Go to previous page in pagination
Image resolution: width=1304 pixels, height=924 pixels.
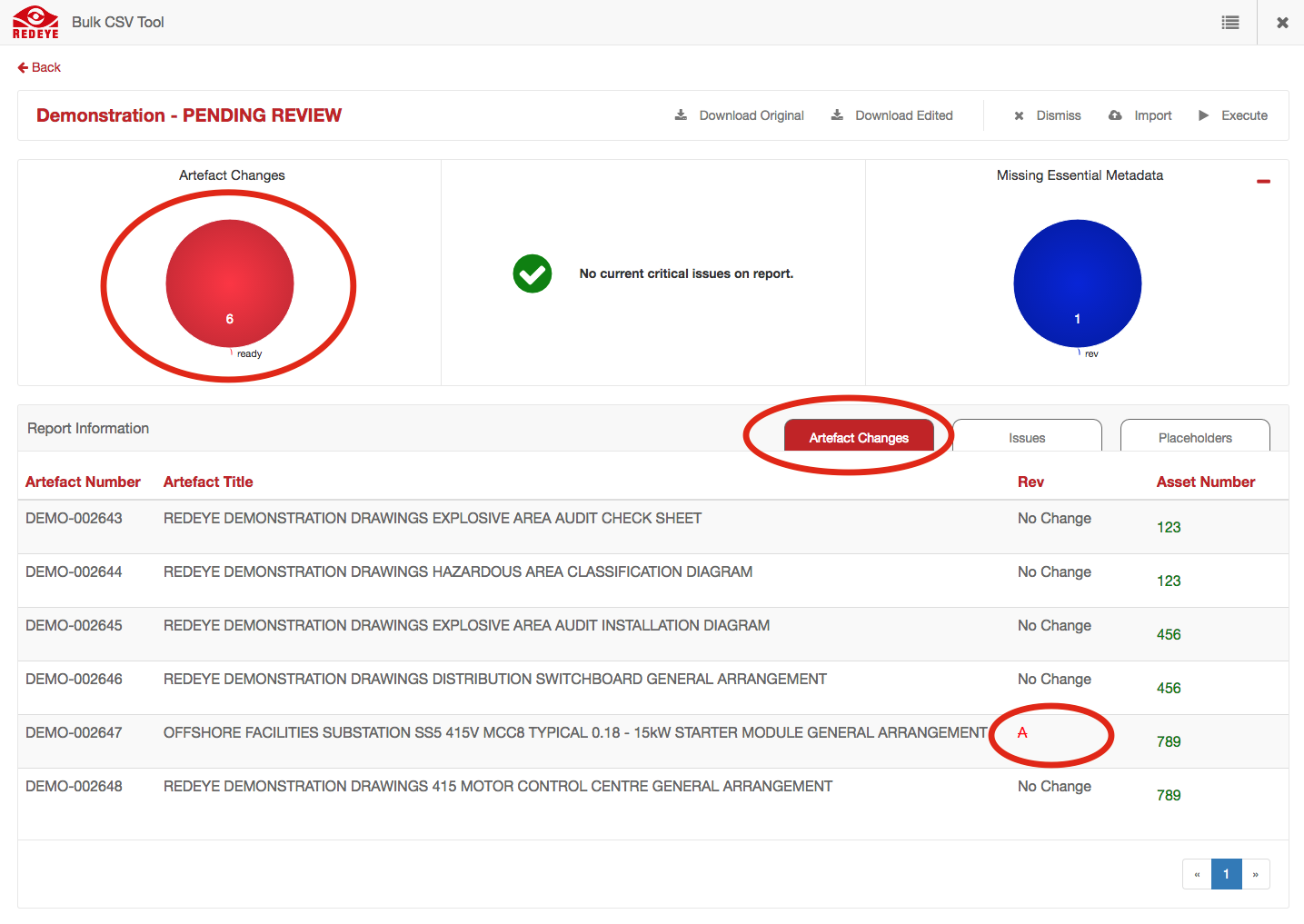point(1197,874)
